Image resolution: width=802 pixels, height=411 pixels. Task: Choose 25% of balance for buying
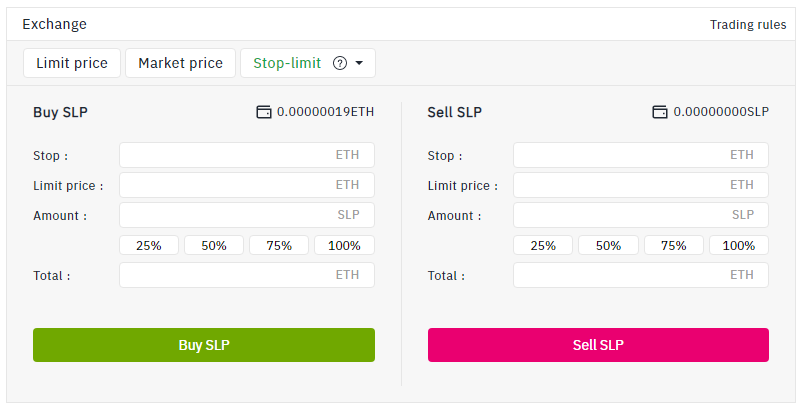[x=149, y=245]
